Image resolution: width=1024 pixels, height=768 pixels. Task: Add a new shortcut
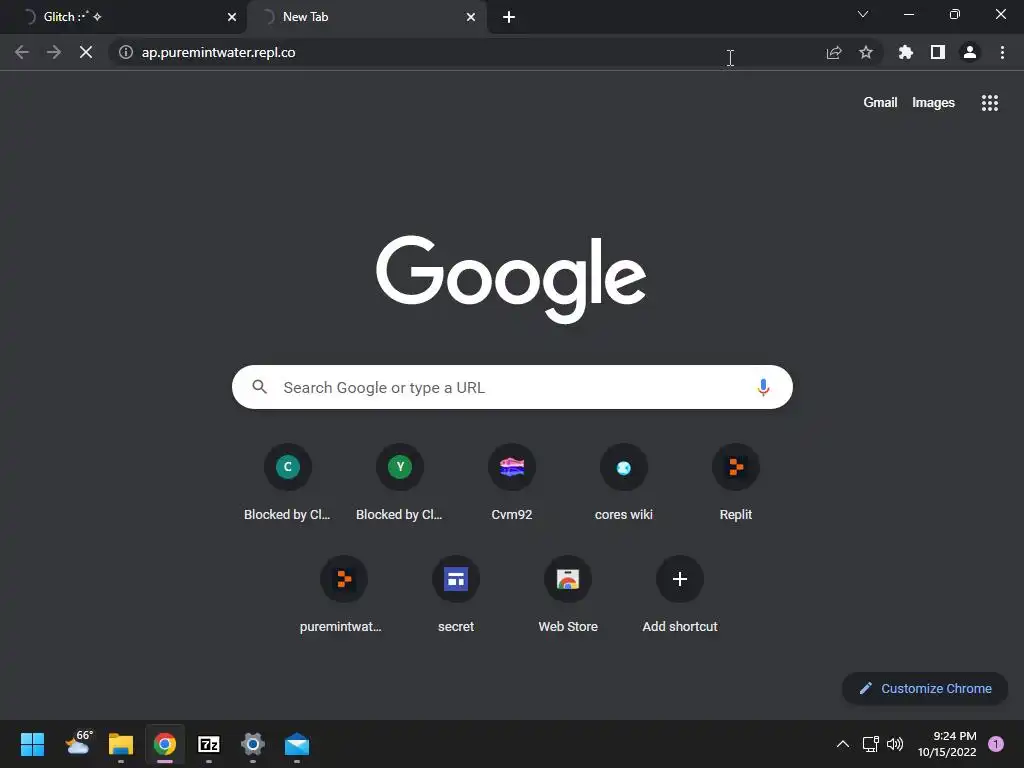tap(680, 595)
